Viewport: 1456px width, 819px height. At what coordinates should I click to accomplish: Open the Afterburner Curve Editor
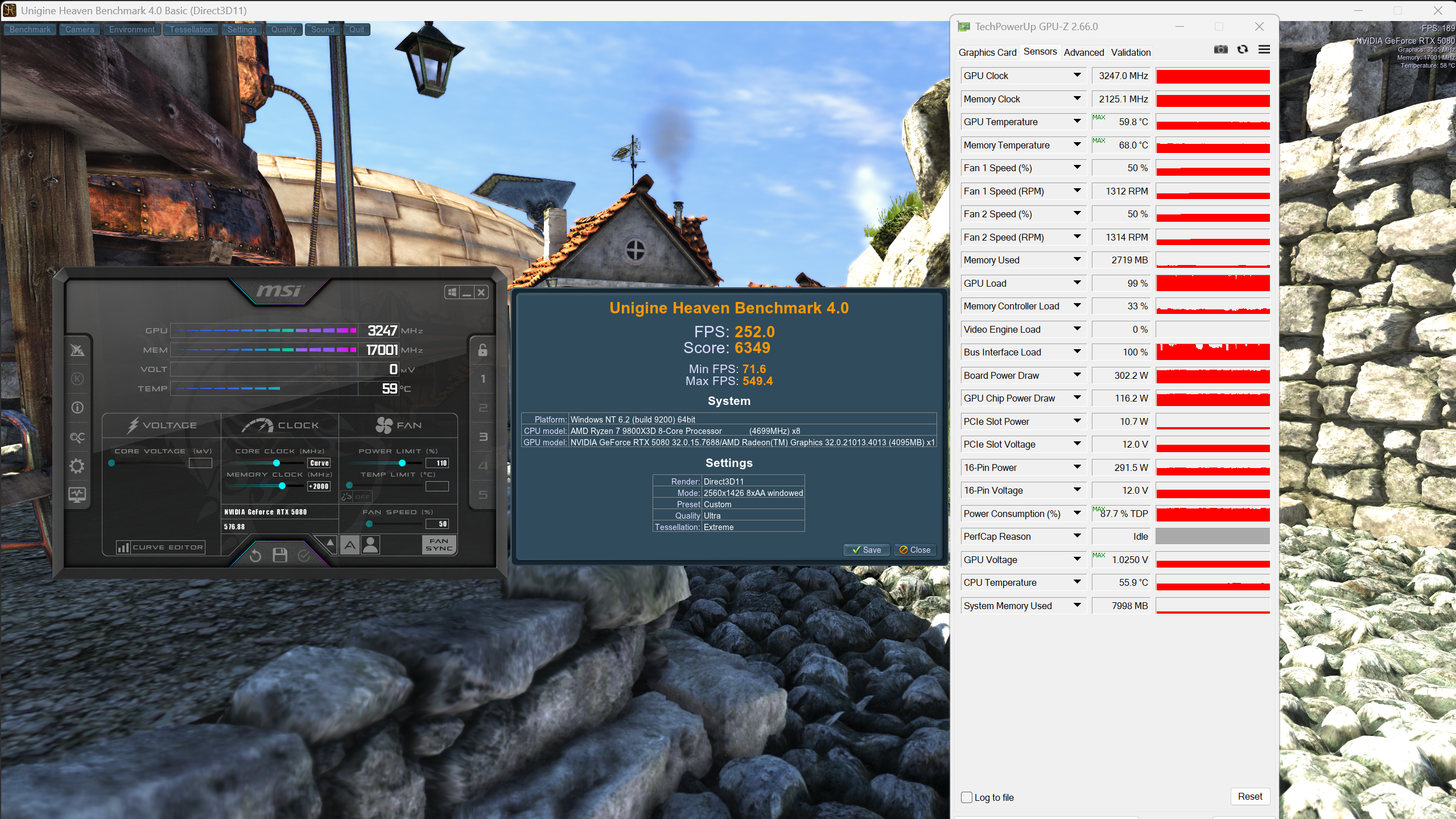point(160,547)
